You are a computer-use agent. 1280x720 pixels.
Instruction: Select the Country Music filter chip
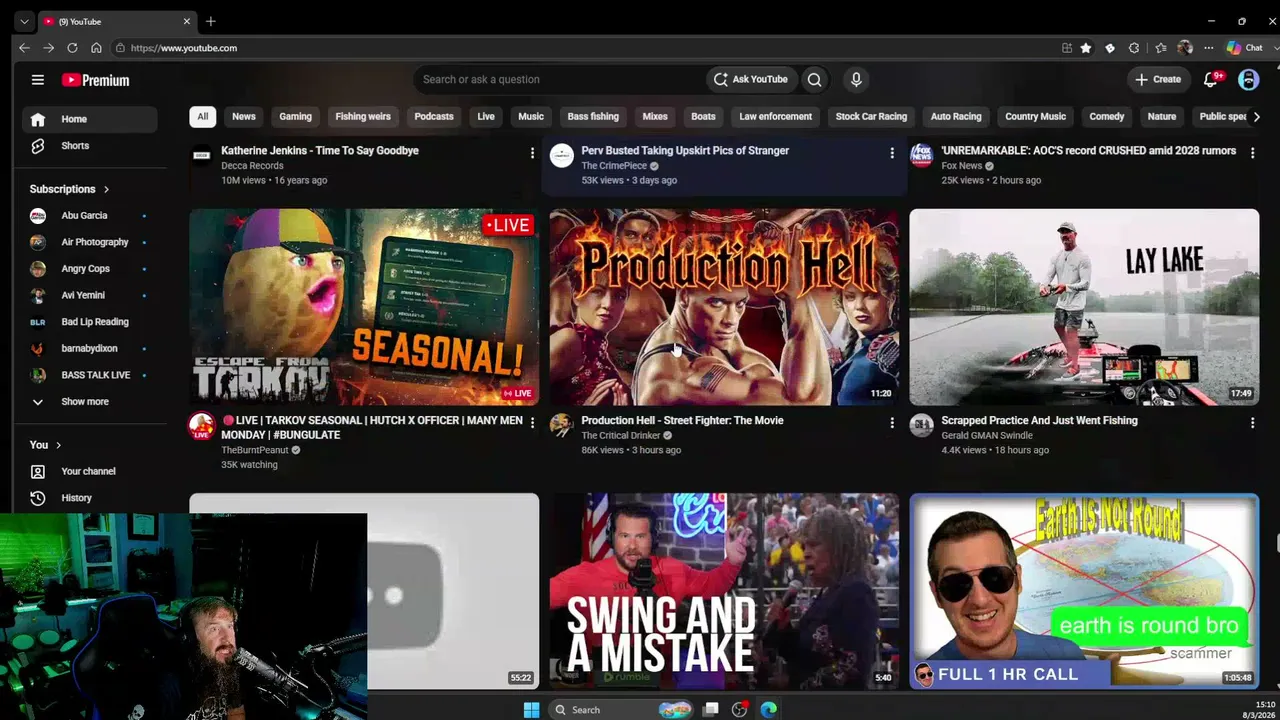(x=1035, y=117)
